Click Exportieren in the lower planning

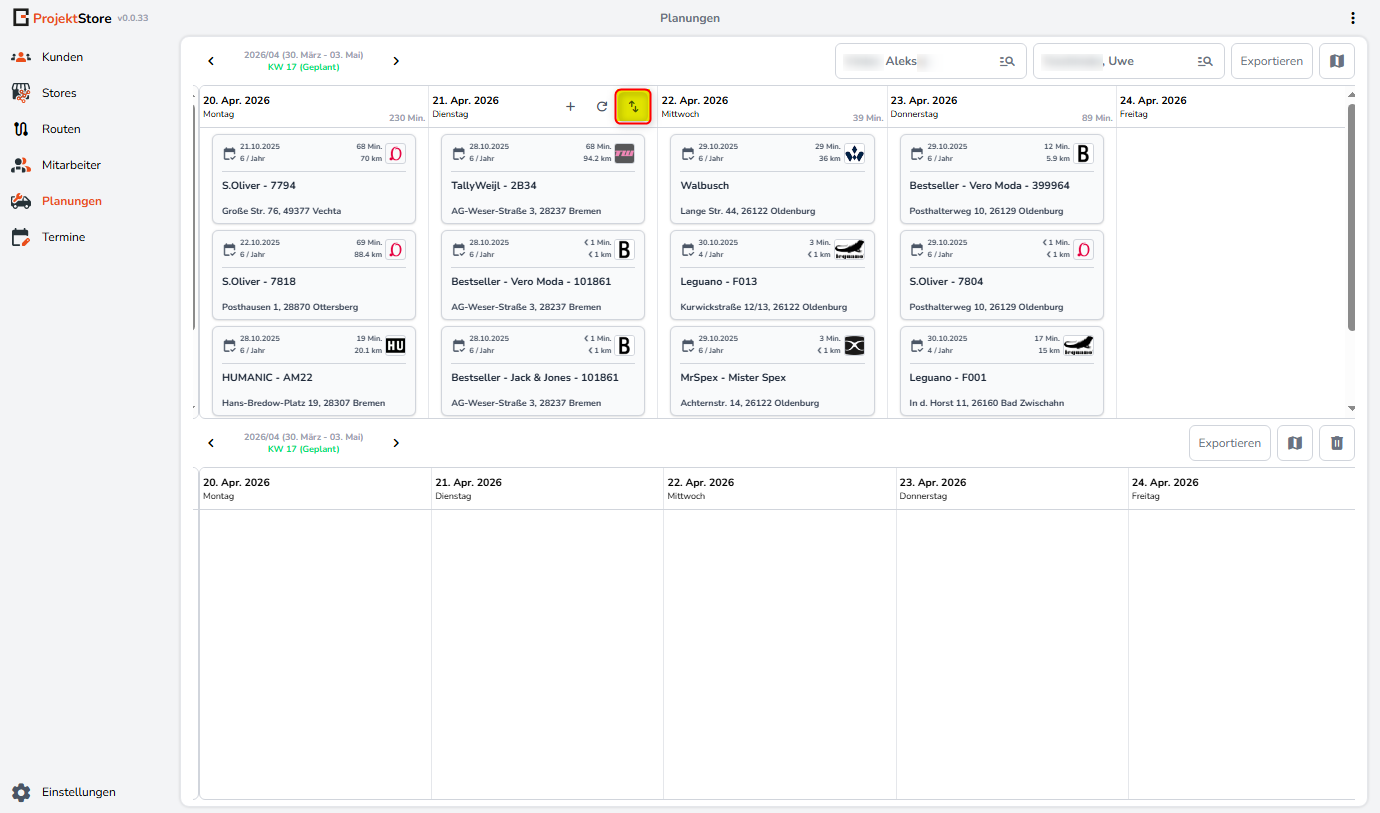1229,443
